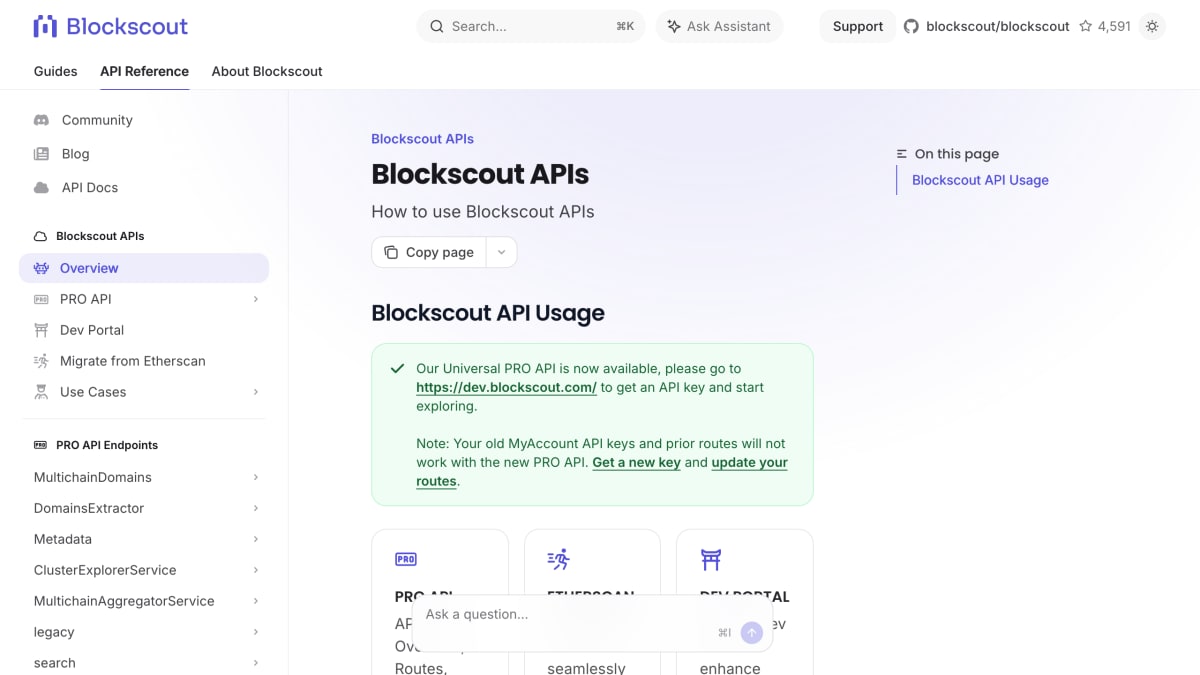Switch to the API Reference tab
This screenshot has width=1200, height=675.
coord(144,71)
